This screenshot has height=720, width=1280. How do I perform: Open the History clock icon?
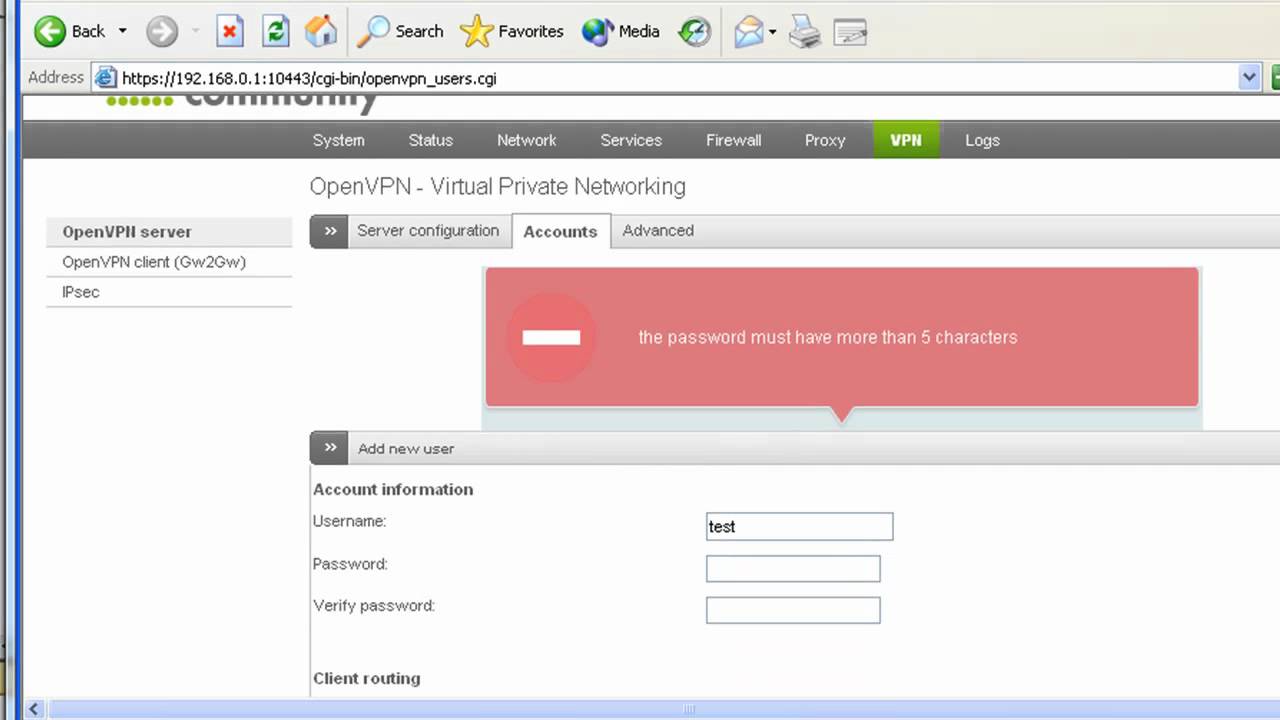pos(693,31)
